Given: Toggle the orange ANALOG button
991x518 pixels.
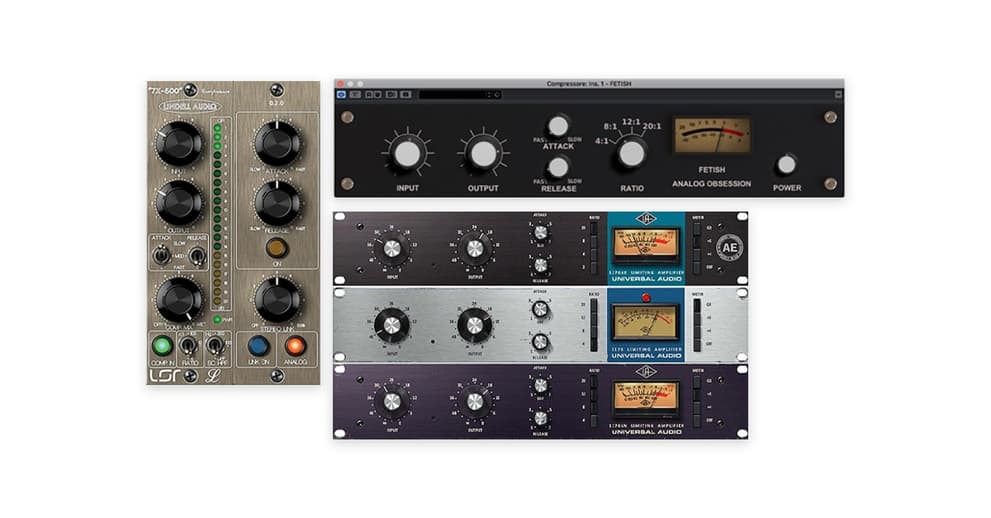Looking at the screenshot, I should tap(295, 346).
